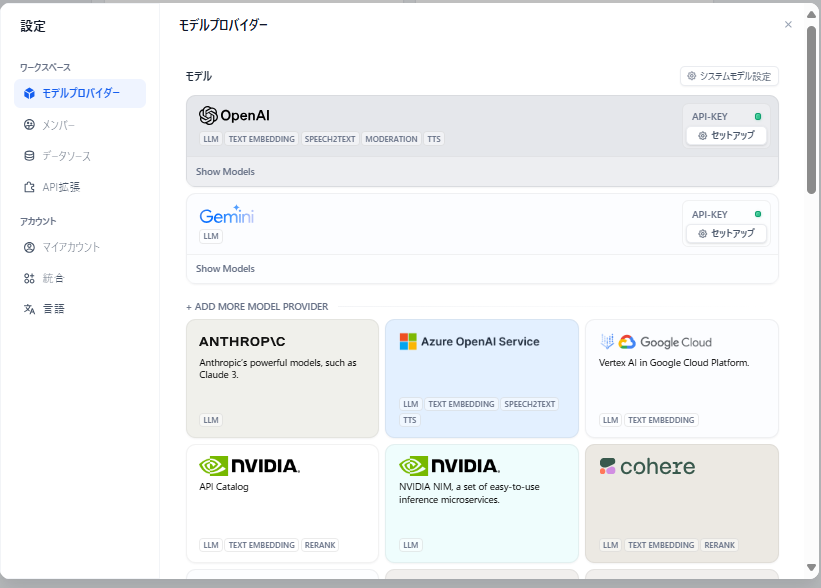Click the Gemini セットアップ button

pos(726,234)
